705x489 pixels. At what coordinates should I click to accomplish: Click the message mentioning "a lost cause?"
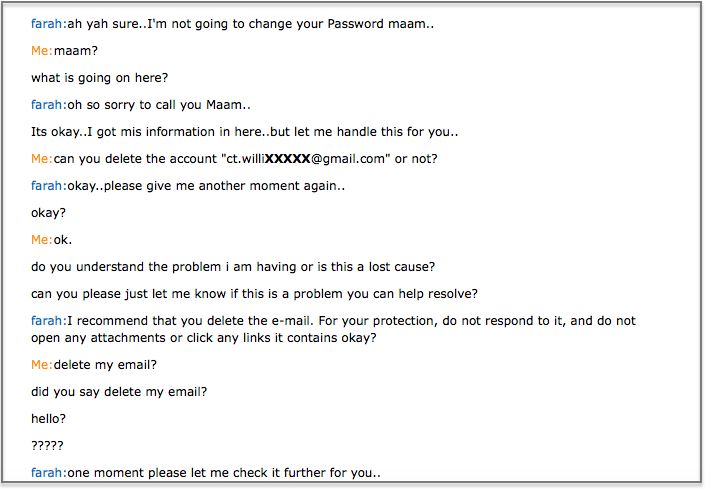(x=233, y=267)
